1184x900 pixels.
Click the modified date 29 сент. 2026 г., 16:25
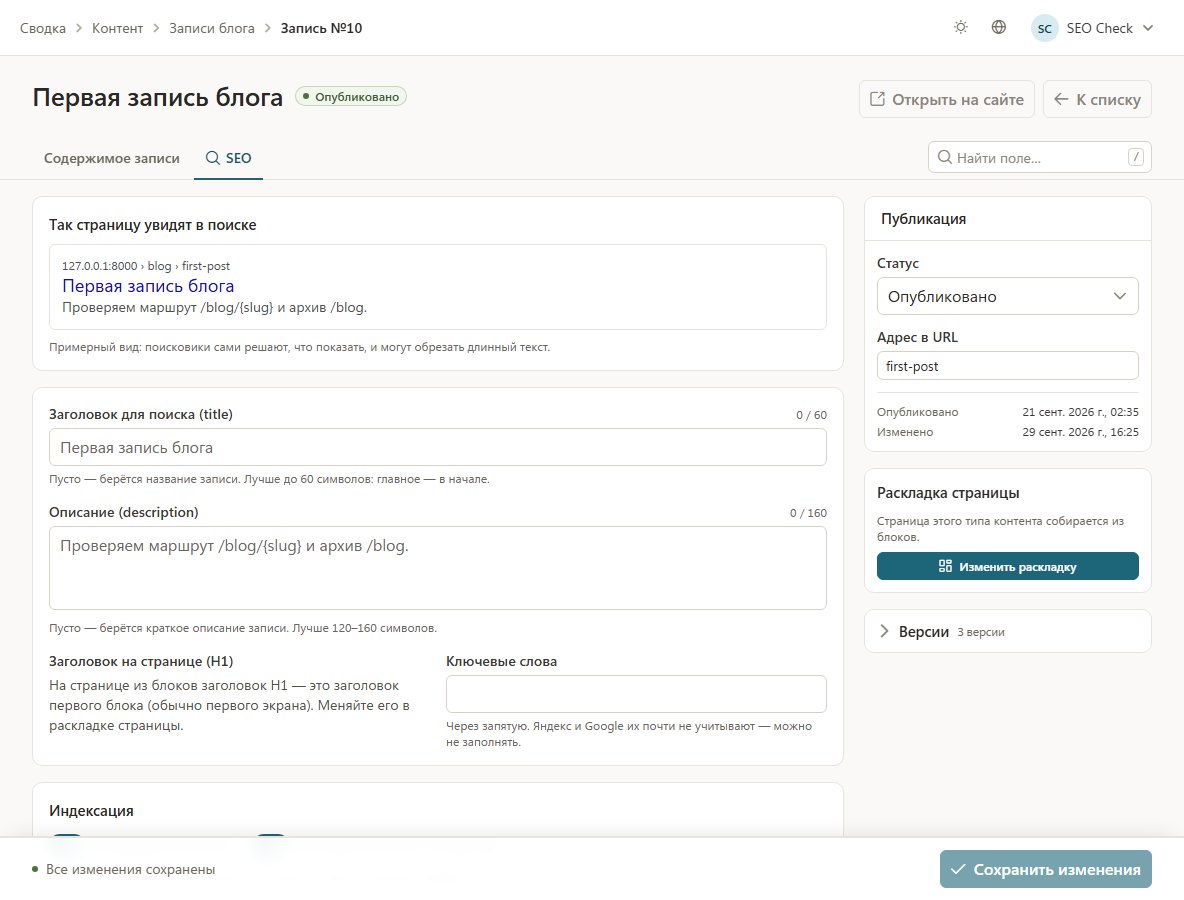1081,432
